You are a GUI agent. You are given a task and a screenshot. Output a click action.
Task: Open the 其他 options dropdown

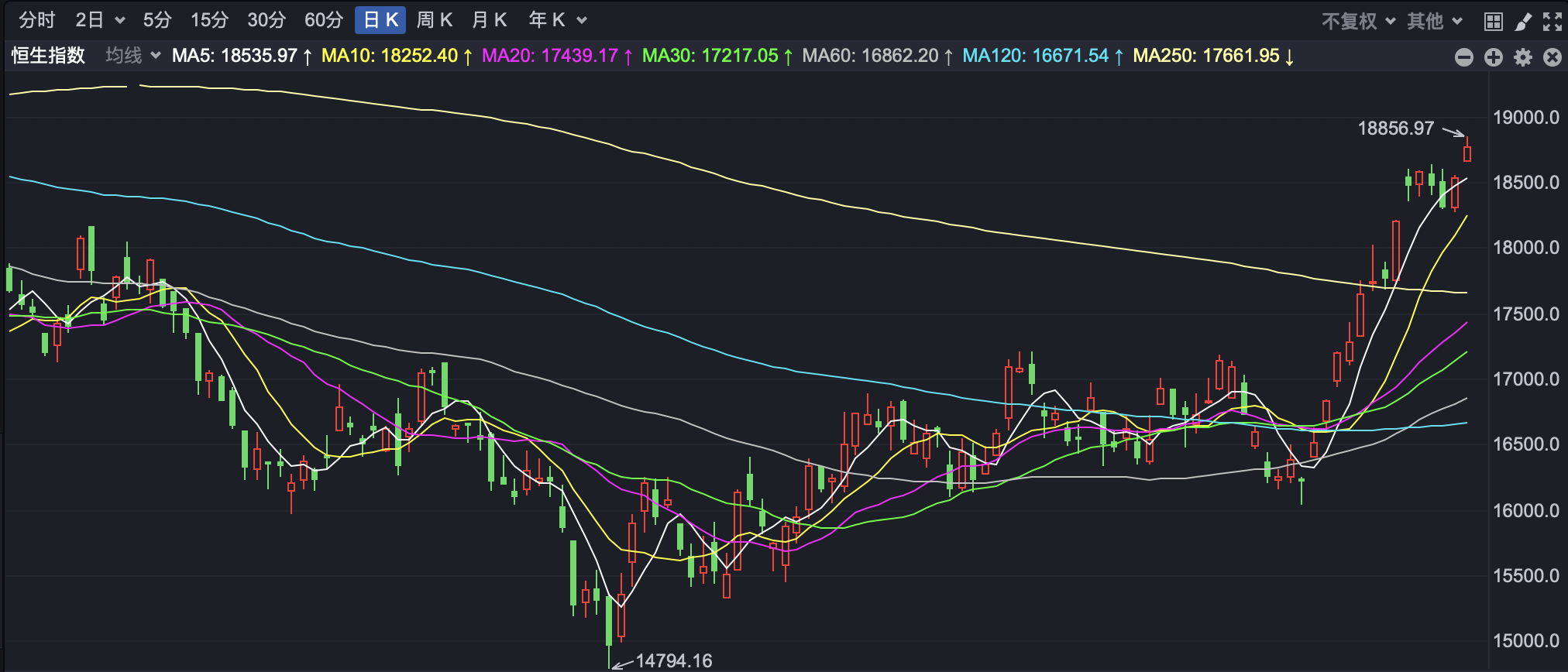1434,22
